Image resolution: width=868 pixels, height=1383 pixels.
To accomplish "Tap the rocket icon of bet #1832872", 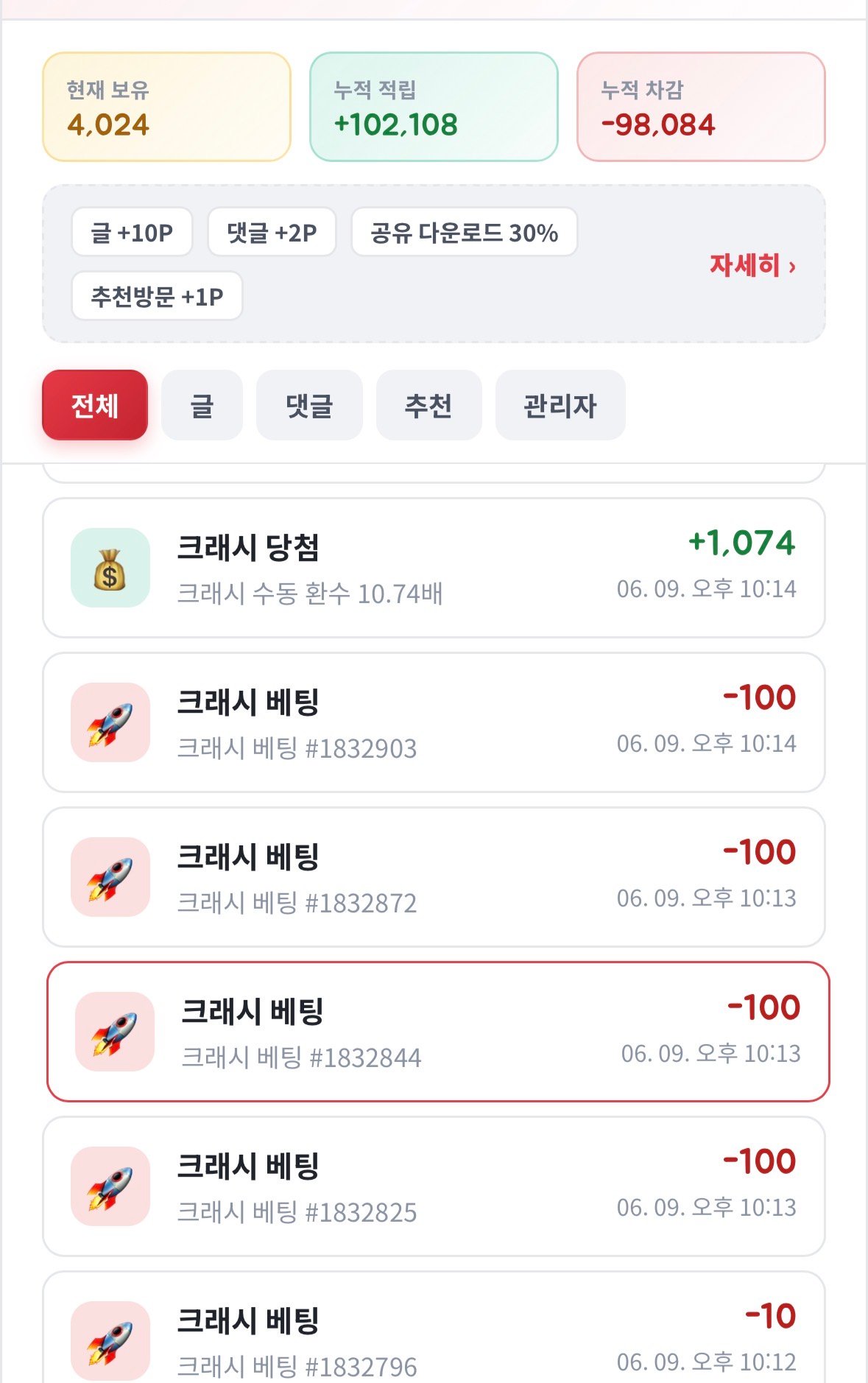I will tap(110, 877).
